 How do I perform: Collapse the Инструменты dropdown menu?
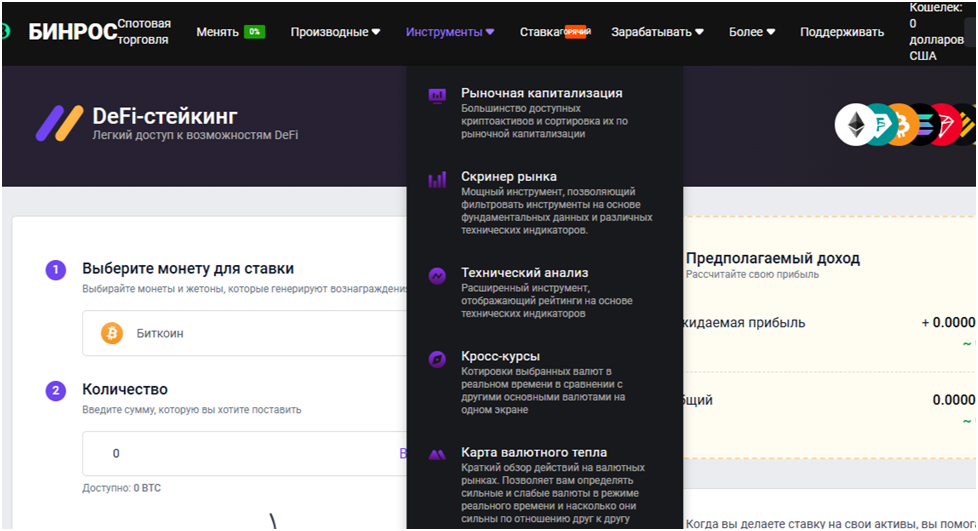coord(450,32)
